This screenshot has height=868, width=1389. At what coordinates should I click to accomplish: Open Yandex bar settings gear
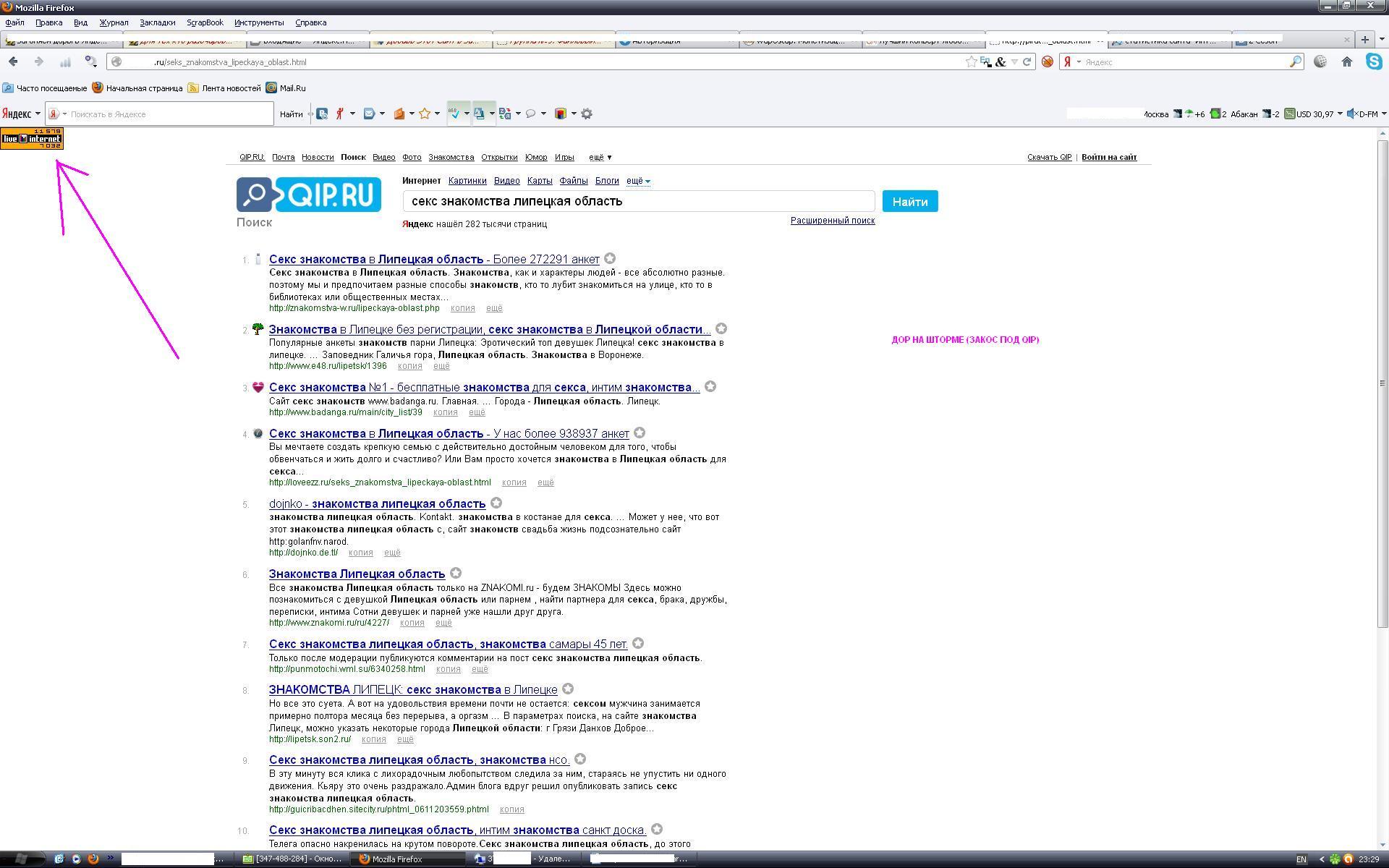click(x=587, y=114)
